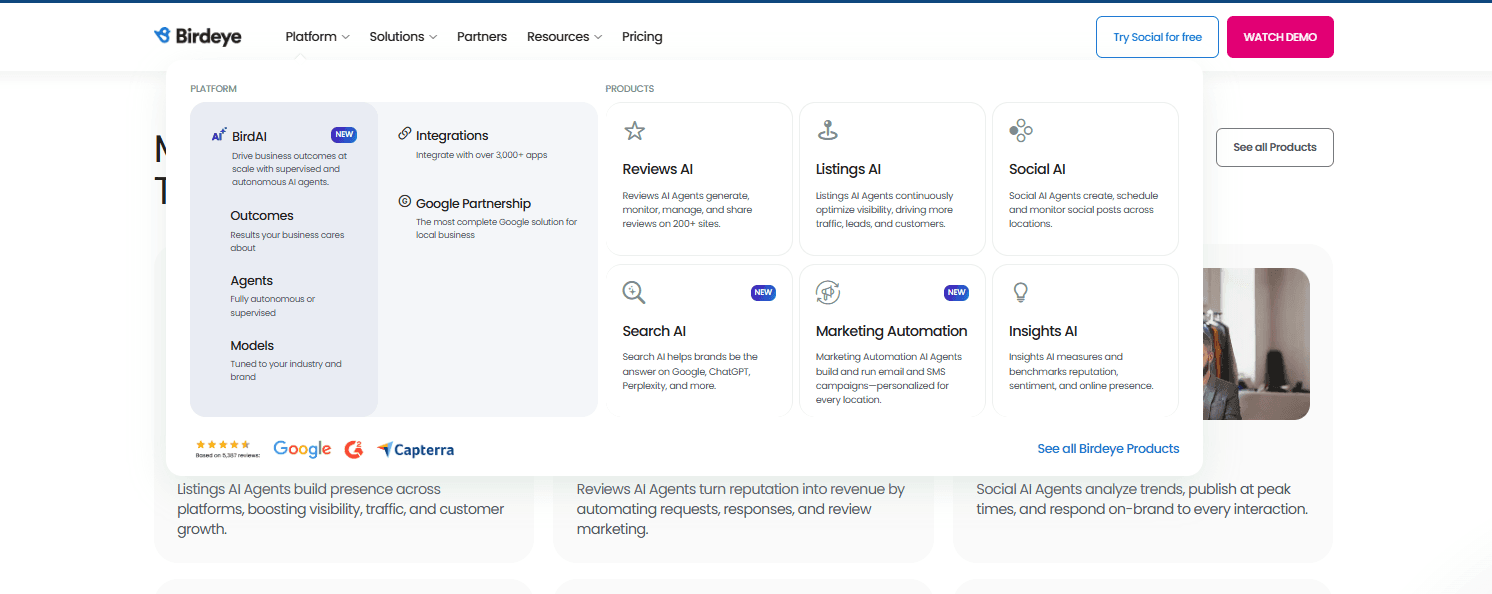Select the Insights AI lightbulb icon

1021,292
